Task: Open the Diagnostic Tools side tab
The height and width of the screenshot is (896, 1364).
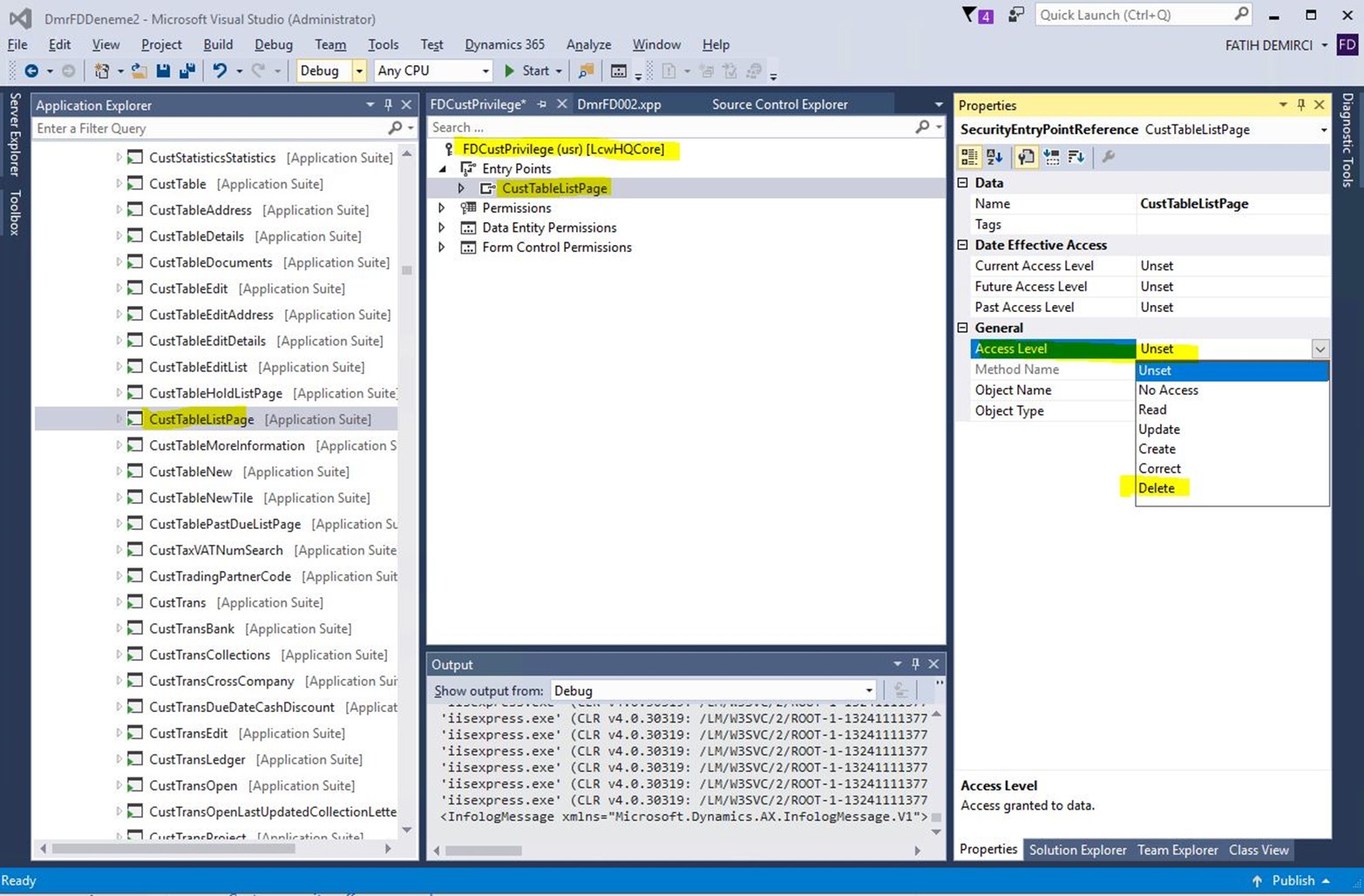Action: pyautogui.click(x=1348, y=139)
